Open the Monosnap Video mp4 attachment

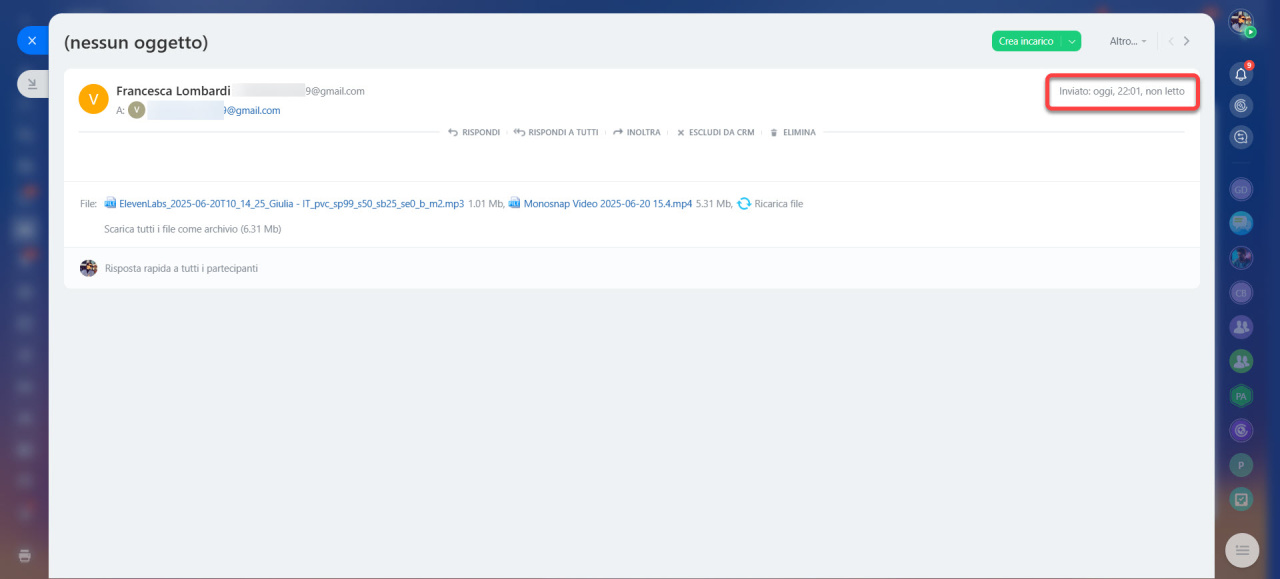tap(607, 204)
